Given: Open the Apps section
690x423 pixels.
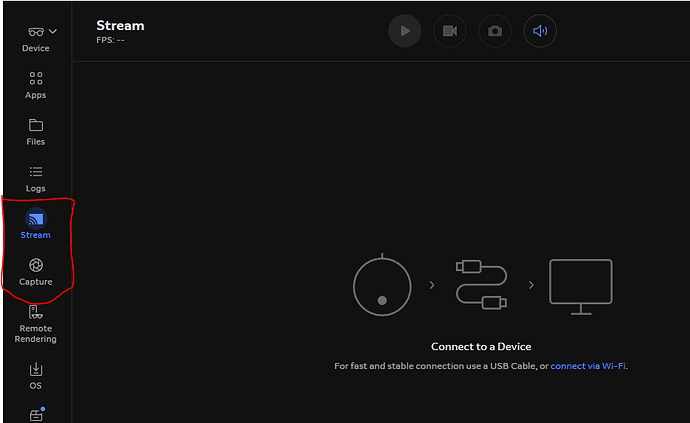Looking at the screenshot, I should click(36, 85).
